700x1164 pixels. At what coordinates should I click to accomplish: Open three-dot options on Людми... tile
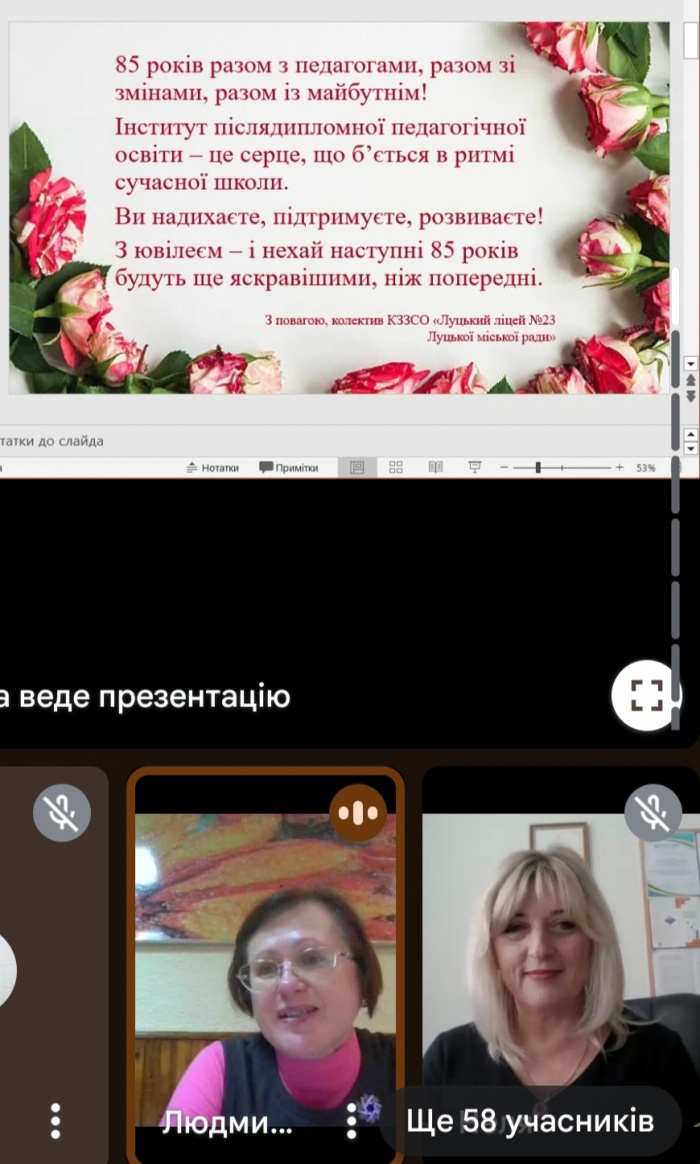click(351, 1121)
